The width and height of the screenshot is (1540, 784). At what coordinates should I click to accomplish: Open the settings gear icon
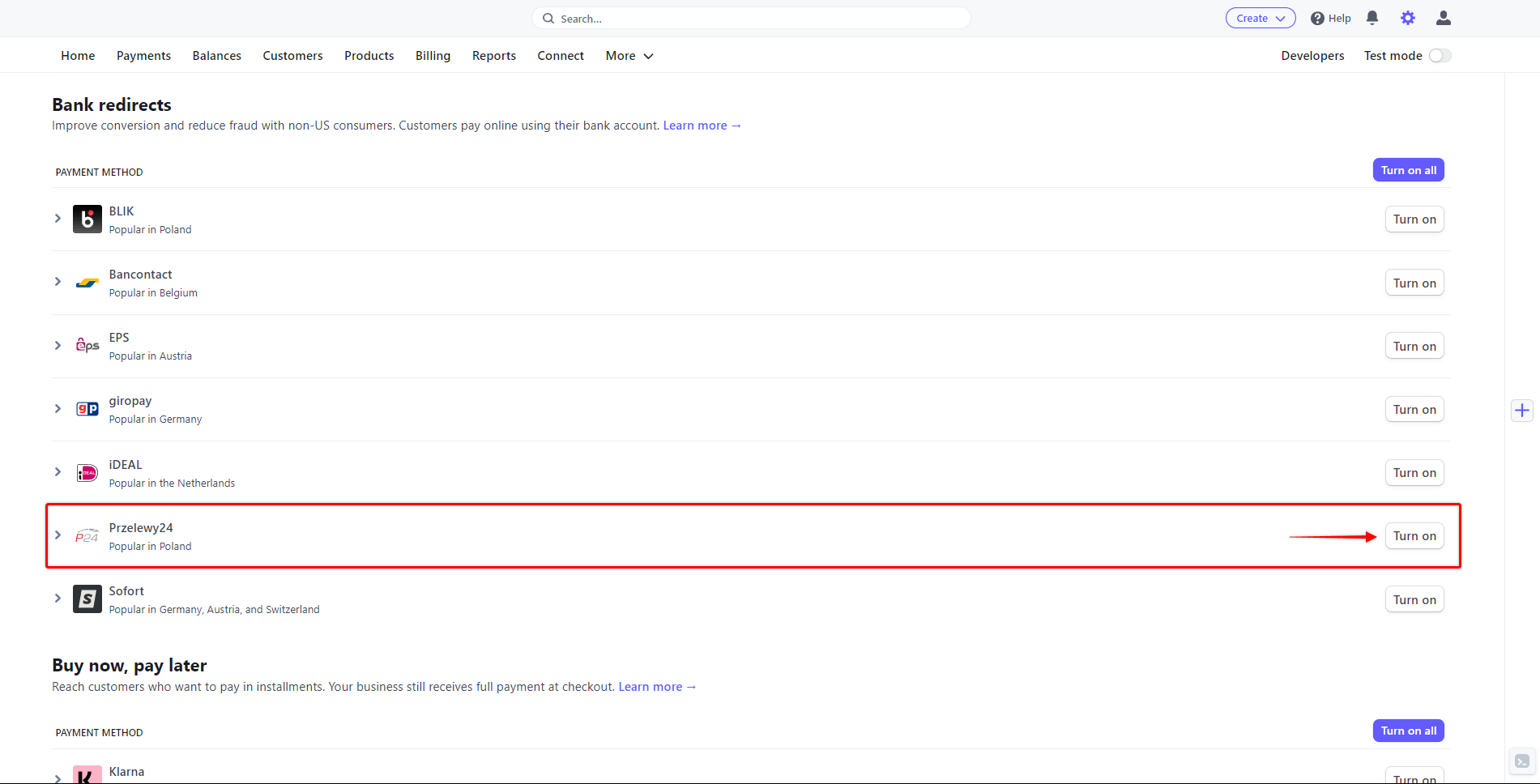[x=1407, y=18]
